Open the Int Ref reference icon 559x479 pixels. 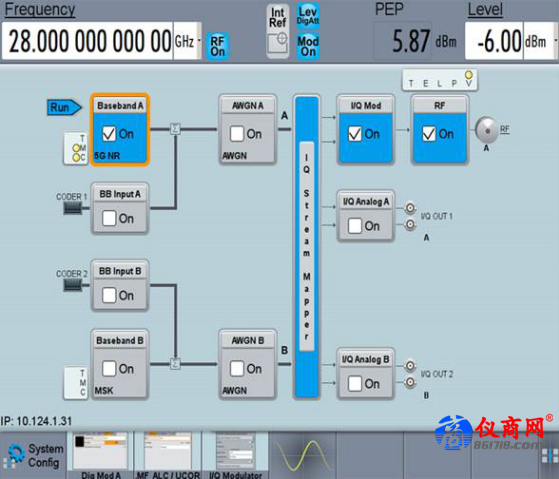(x=278, y=31)
